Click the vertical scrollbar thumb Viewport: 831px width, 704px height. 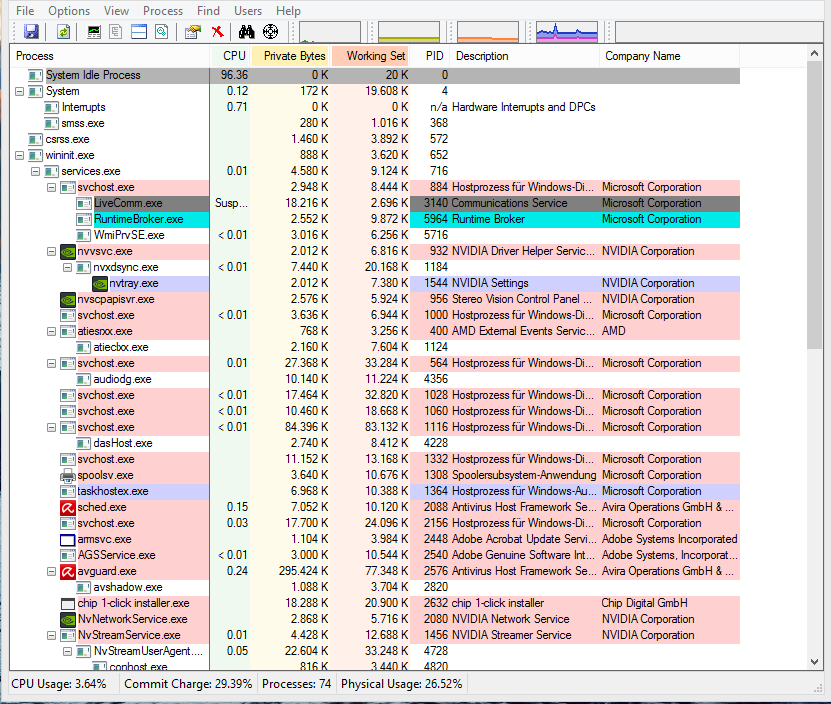click(815, 205)
